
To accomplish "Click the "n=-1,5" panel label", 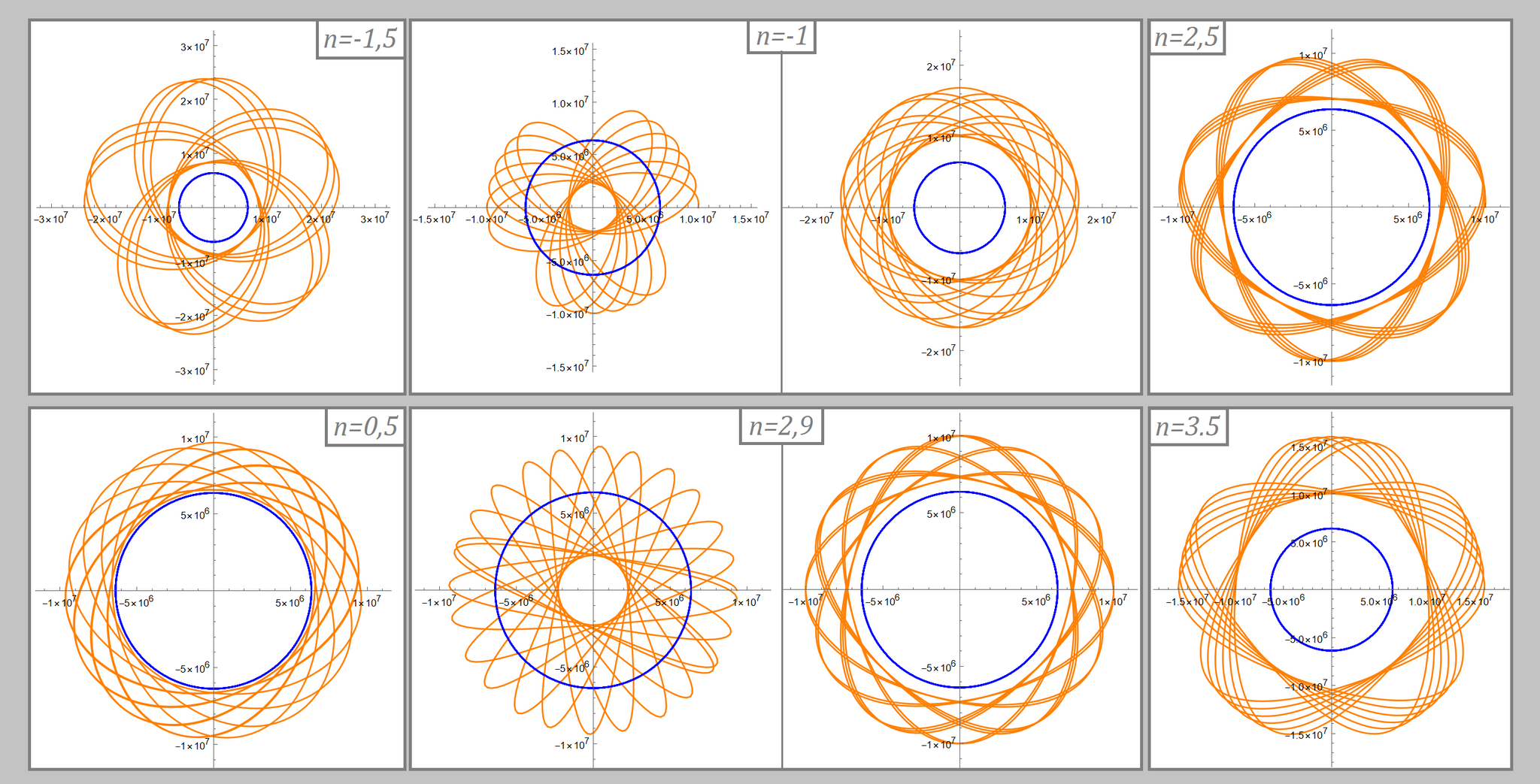I will 361,39.
